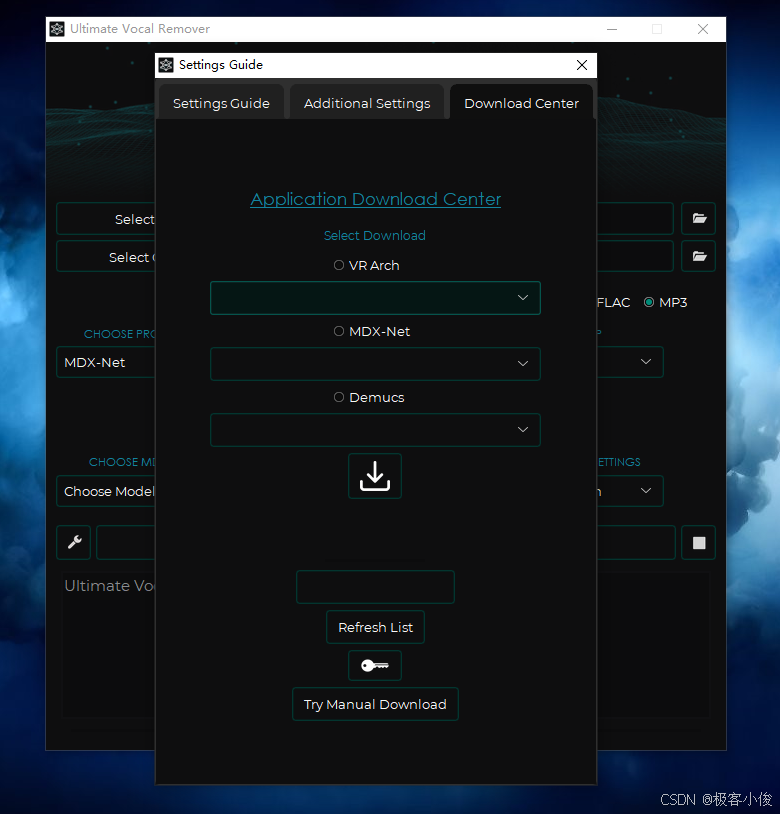Click the Select Input button in main window
The image size is (780, 814).
[x=106, y=219]
